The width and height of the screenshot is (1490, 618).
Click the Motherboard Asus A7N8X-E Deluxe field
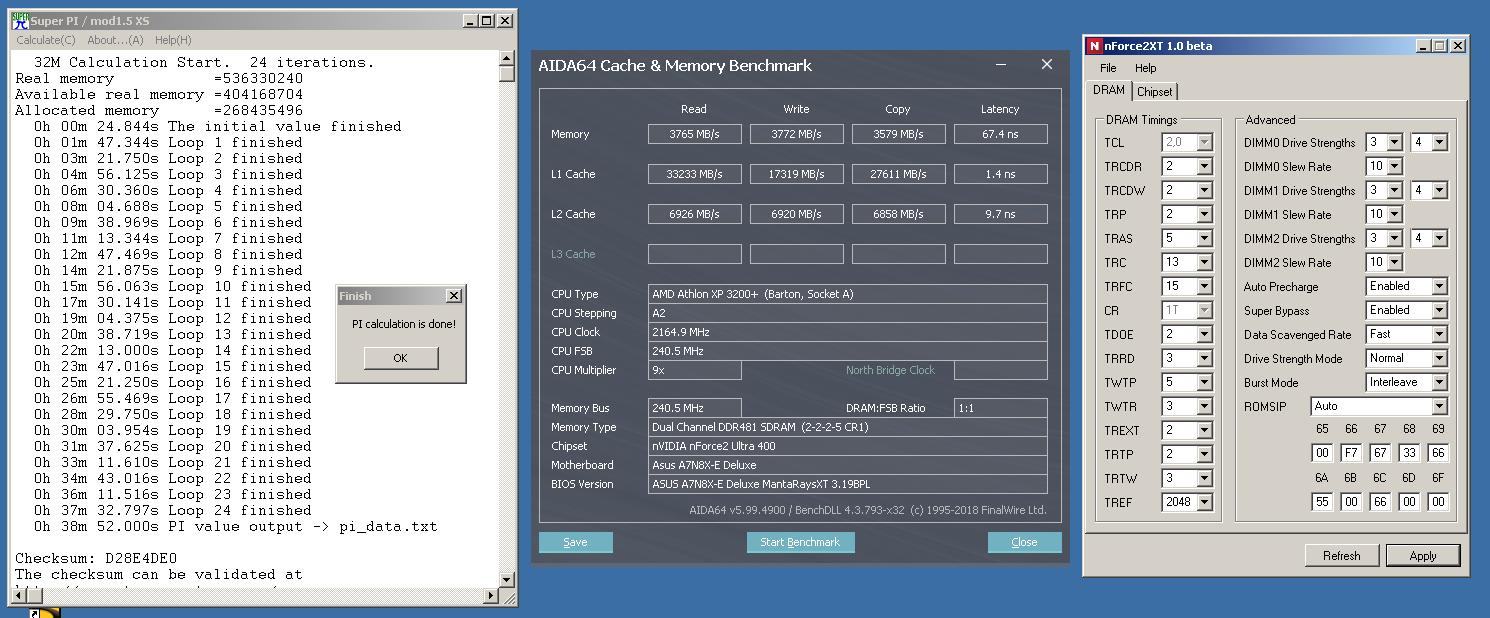click(847, 465)
